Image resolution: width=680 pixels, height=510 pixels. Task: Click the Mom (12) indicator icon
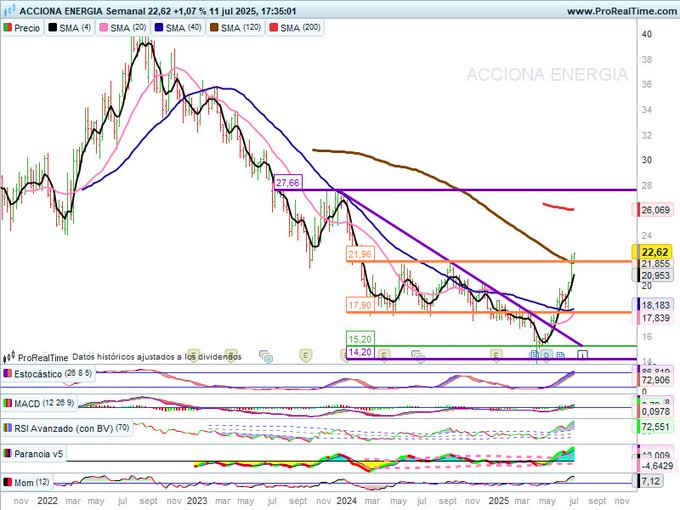click(x=7, y=482)
